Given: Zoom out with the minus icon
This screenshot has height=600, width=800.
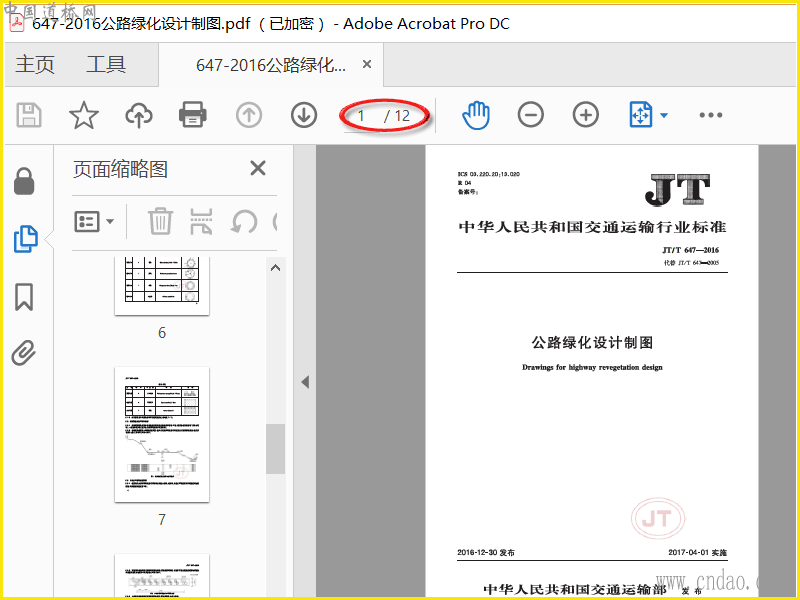Looking at the screenshot, I should point(531,115).
